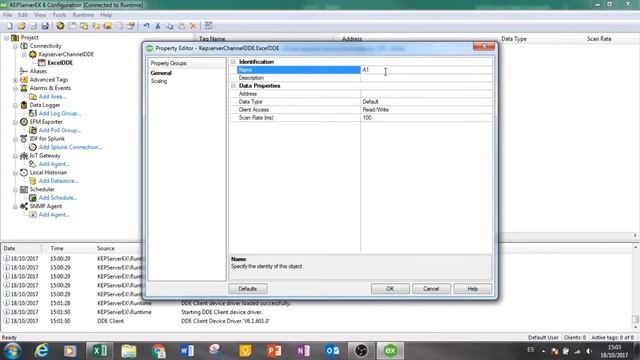Click the Windows Start button
This screenshot has height=360, width=640.
point(12,351)
